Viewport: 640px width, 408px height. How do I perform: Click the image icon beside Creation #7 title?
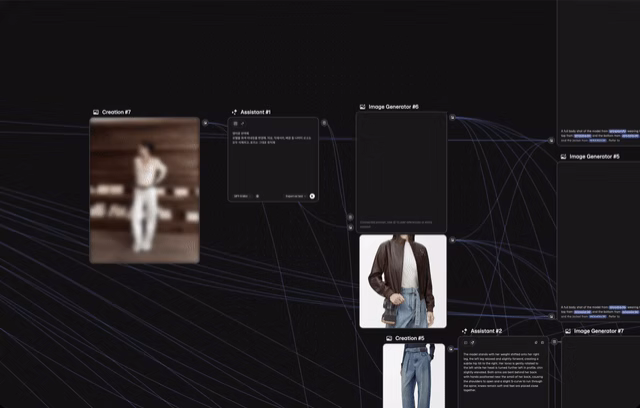(96, 112)
